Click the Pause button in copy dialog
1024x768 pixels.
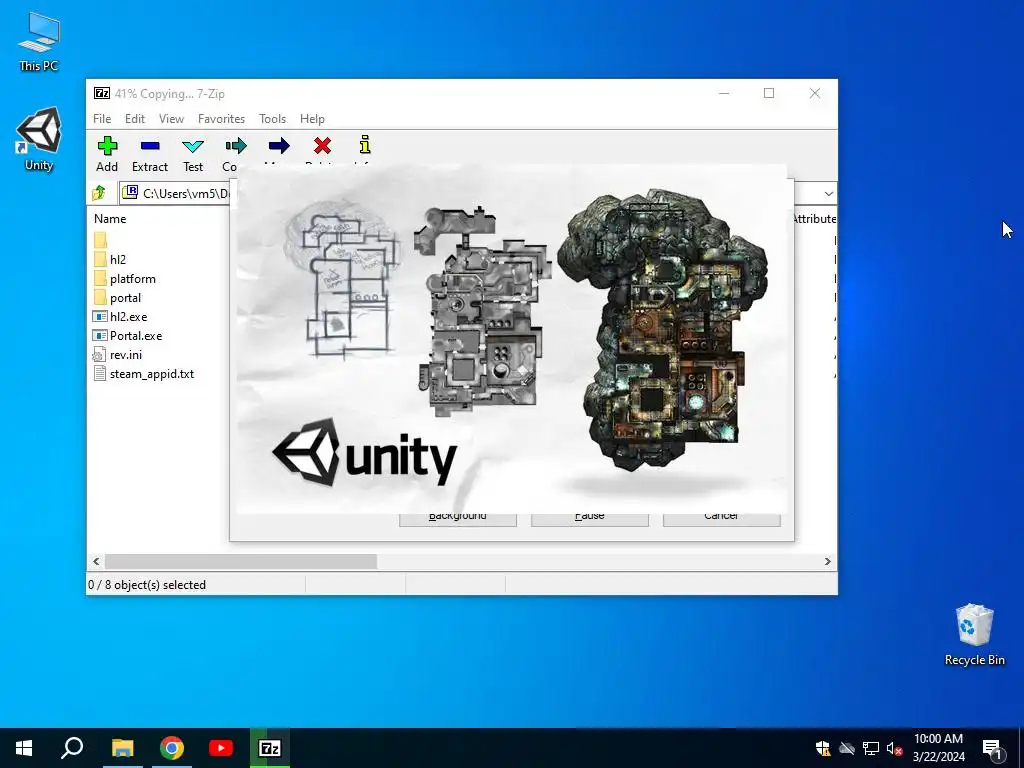(x=590, y=519)
